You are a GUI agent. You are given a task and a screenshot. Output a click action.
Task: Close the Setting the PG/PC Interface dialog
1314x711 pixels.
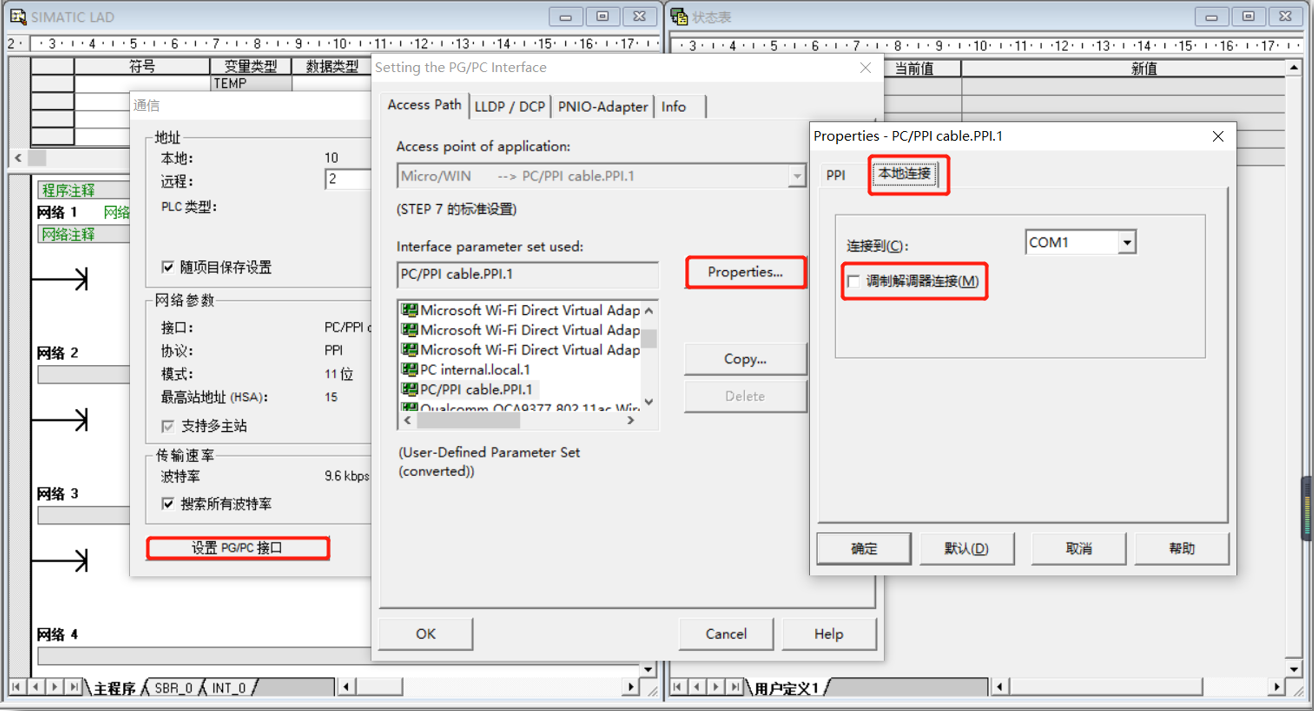pyautogui.click(x=865, y=68)
